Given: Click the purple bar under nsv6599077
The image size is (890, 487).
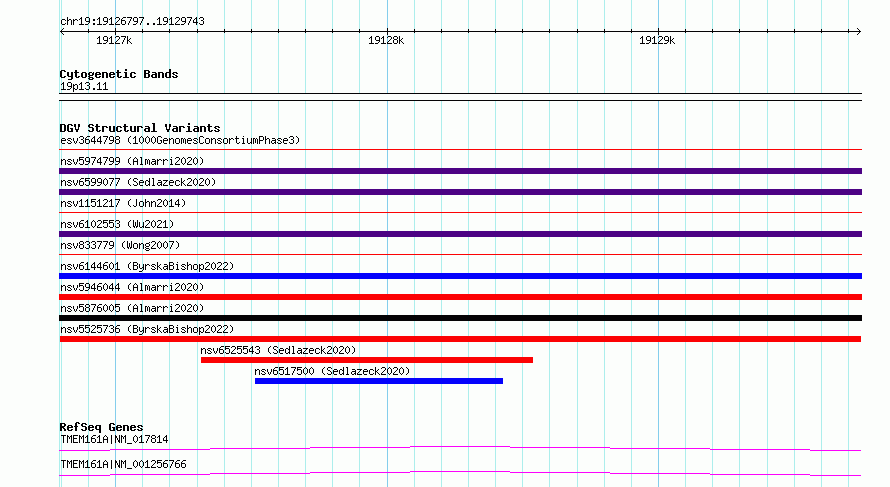Looking at the screenshot, I should [460, 192].
